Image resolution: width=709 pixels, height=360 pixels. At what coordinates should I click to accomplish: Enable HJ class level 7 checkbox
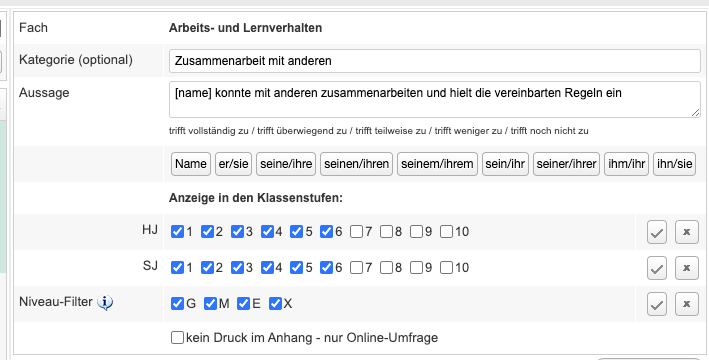(x=356, y=232)
